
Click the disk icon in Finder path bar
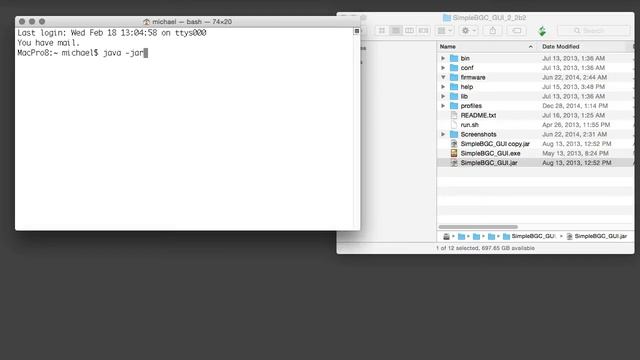tap(447, 236)
